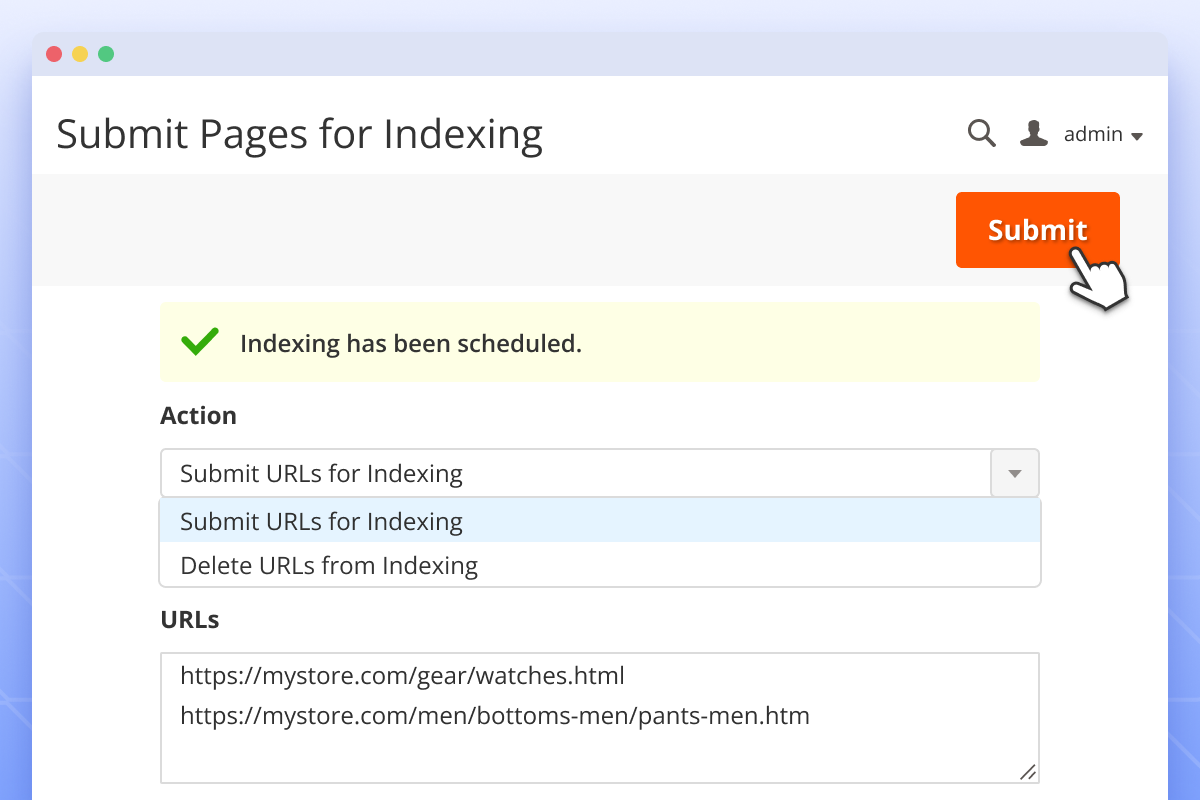Open the search using the magnifier icon
The height and width of the screenshot is (800, 1200).
click(x=982, y=133)
